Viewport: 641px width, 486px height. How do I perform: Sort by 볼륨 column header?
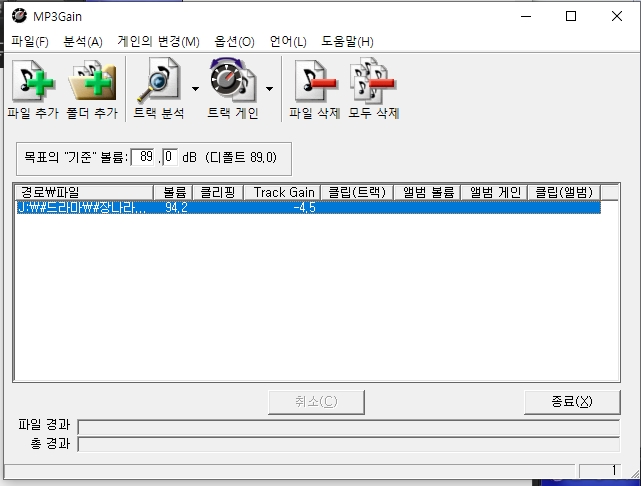tap(173, 192)
